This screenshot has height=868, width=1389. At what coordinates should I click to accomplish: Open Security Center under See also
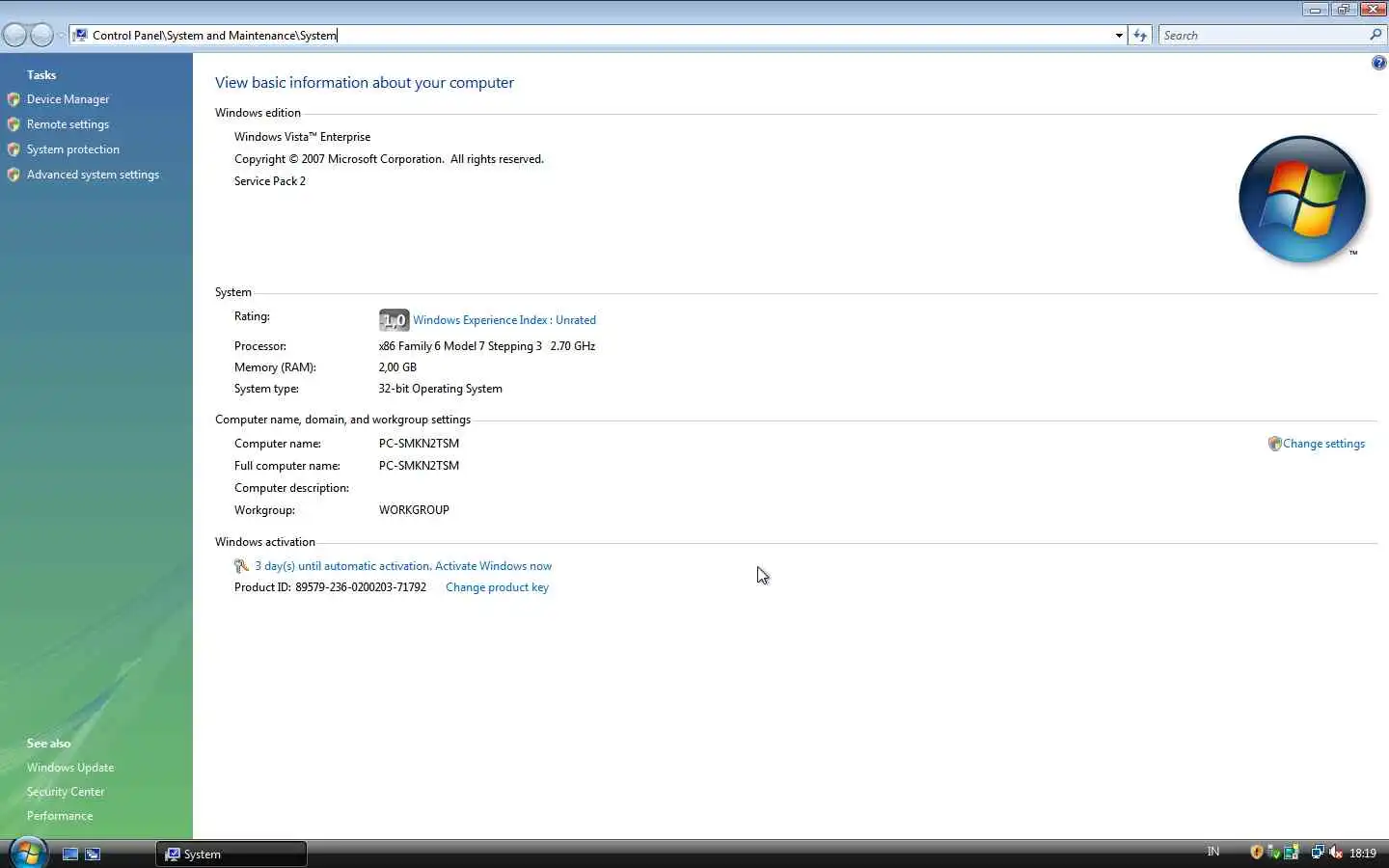66,792
